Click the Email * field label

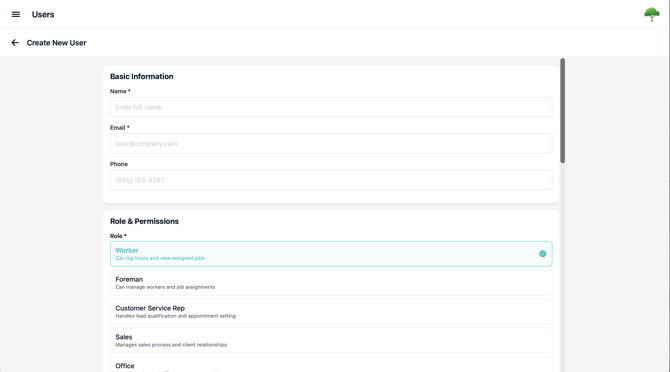click(120, 128)
